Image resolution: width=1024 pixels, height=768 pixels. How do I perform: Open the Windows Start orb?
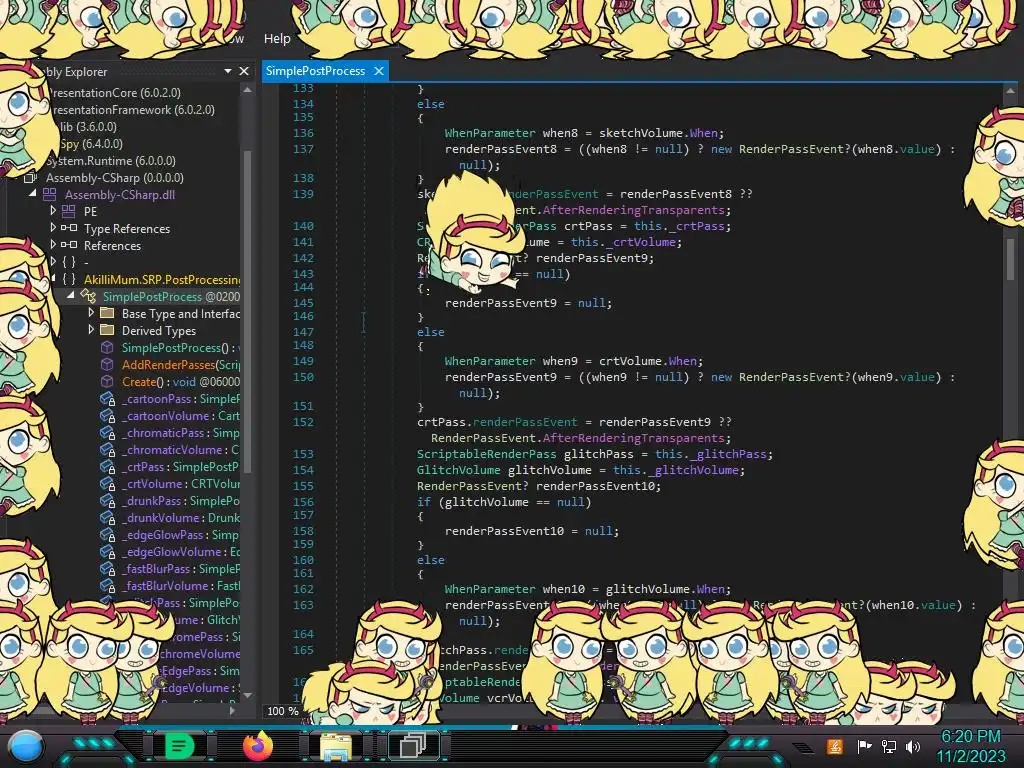pos(25,746)
